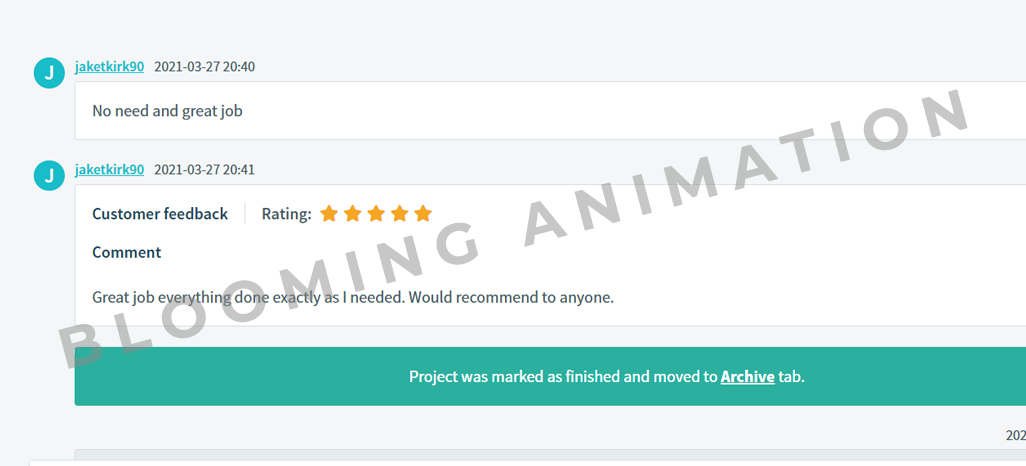The width and height of the screenshot is (1026, 466).
Task: Click the J avatar beside the 20:40 message
Action: [49, 73]
